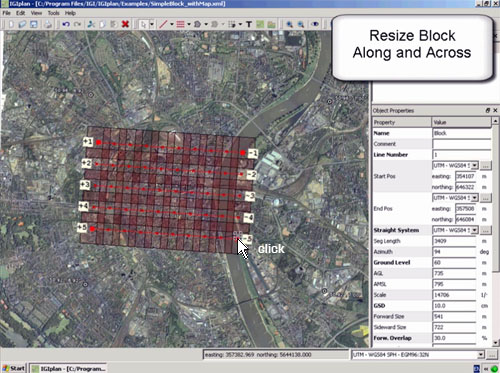Click the New document toolbar icon
500x373 pixels.
click(x=11, y=24)
